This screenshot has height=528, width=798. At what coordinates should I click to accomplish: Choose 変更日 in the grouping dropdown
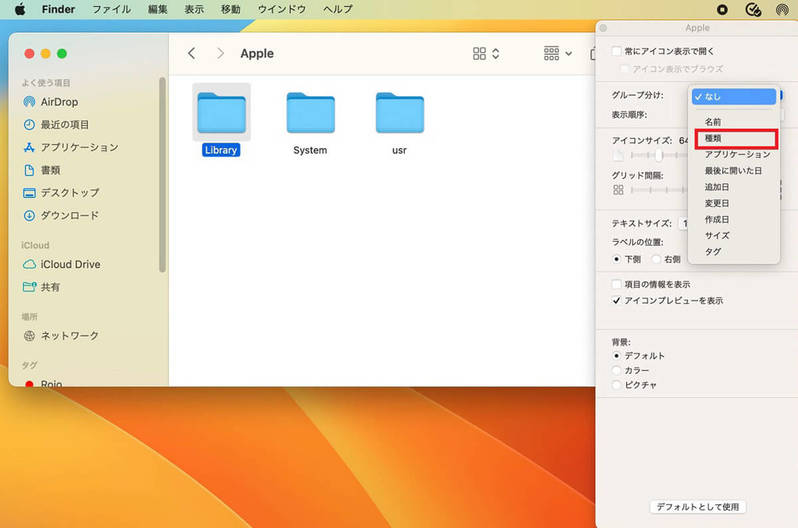pyautogui.click(x=734, y=203)
